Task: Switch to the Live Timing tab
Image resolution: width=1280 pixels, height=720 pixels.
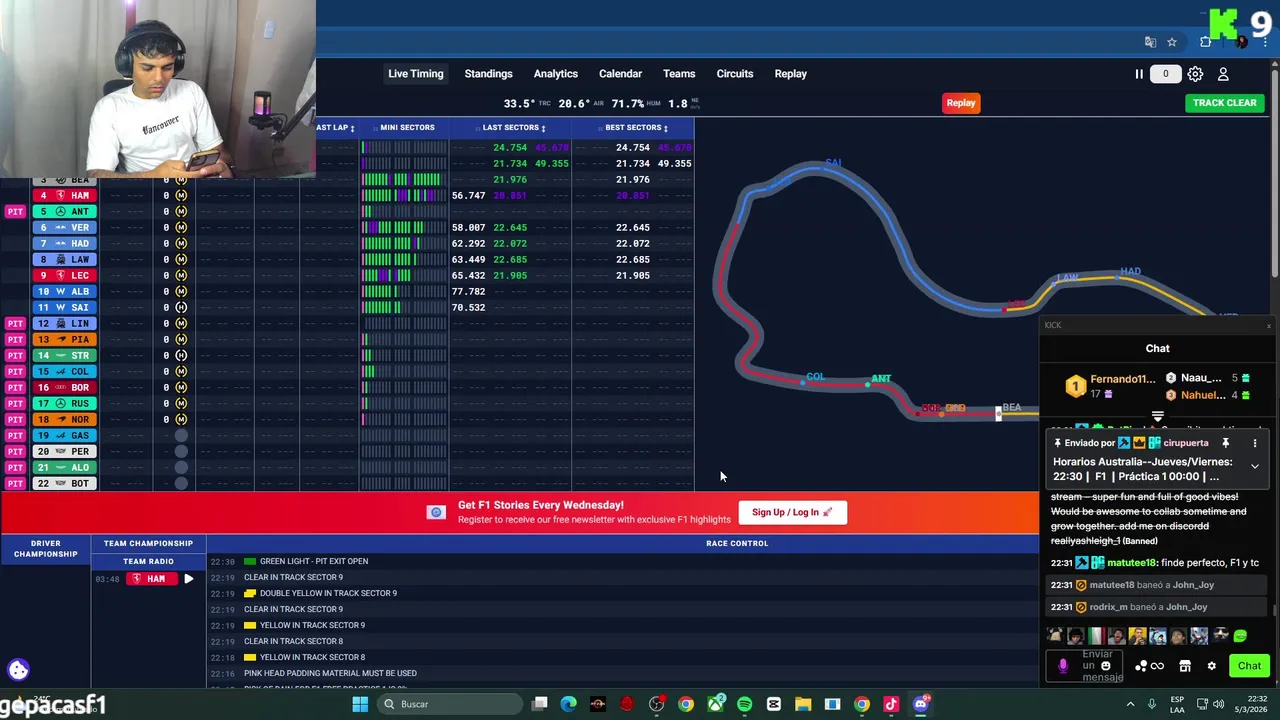Action: [x=415, y=74]
